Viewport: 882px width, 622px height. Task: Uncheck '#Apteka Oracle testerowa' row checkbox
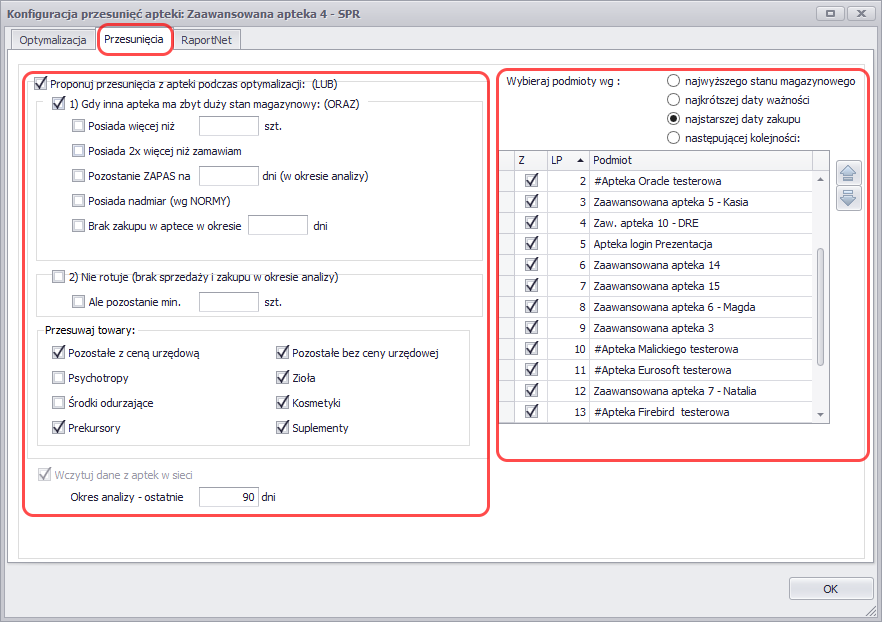pyautogui.click(x=531, y=181)
